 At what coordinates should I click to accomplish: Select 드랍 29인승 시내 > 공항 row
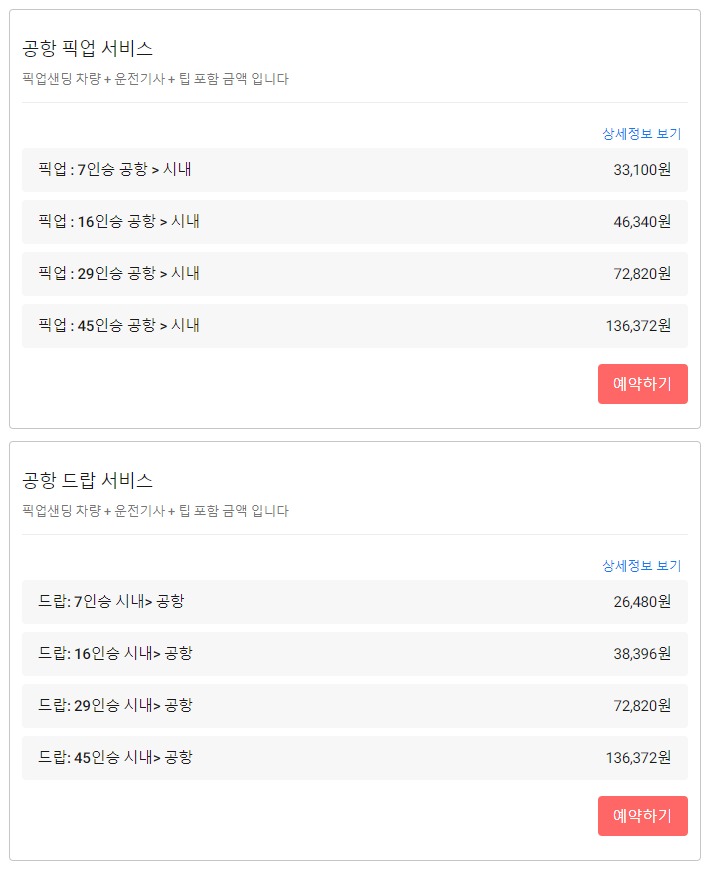[354, 706]
